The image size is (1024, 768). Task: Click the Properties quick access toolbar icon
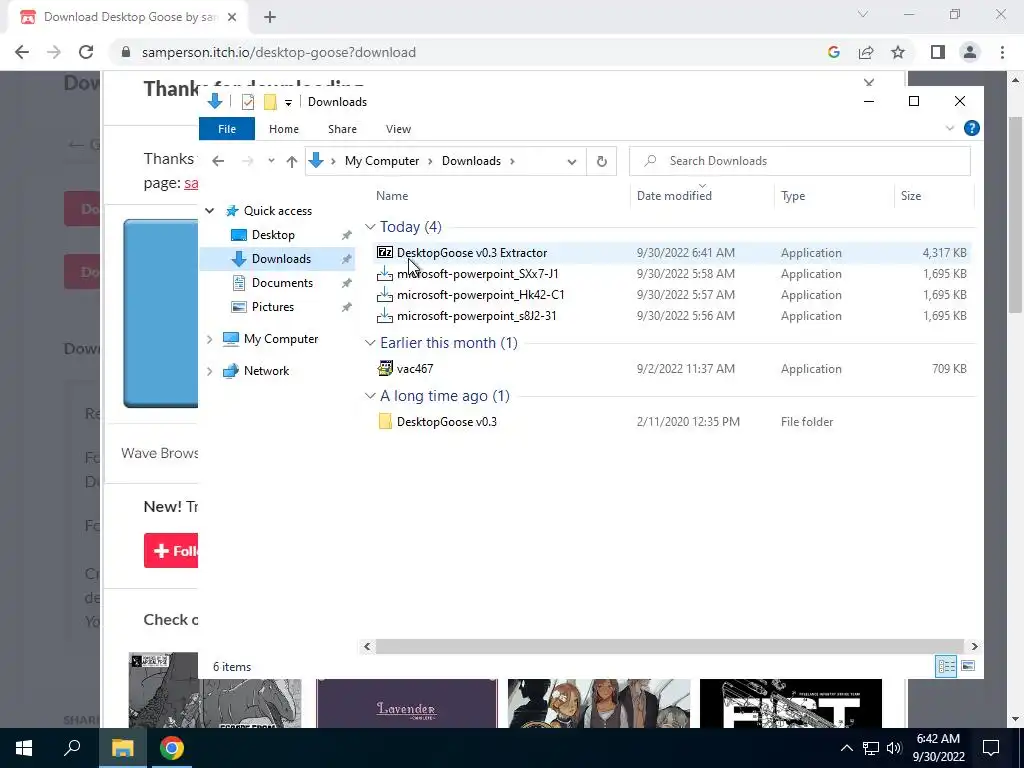coord(248,102)
